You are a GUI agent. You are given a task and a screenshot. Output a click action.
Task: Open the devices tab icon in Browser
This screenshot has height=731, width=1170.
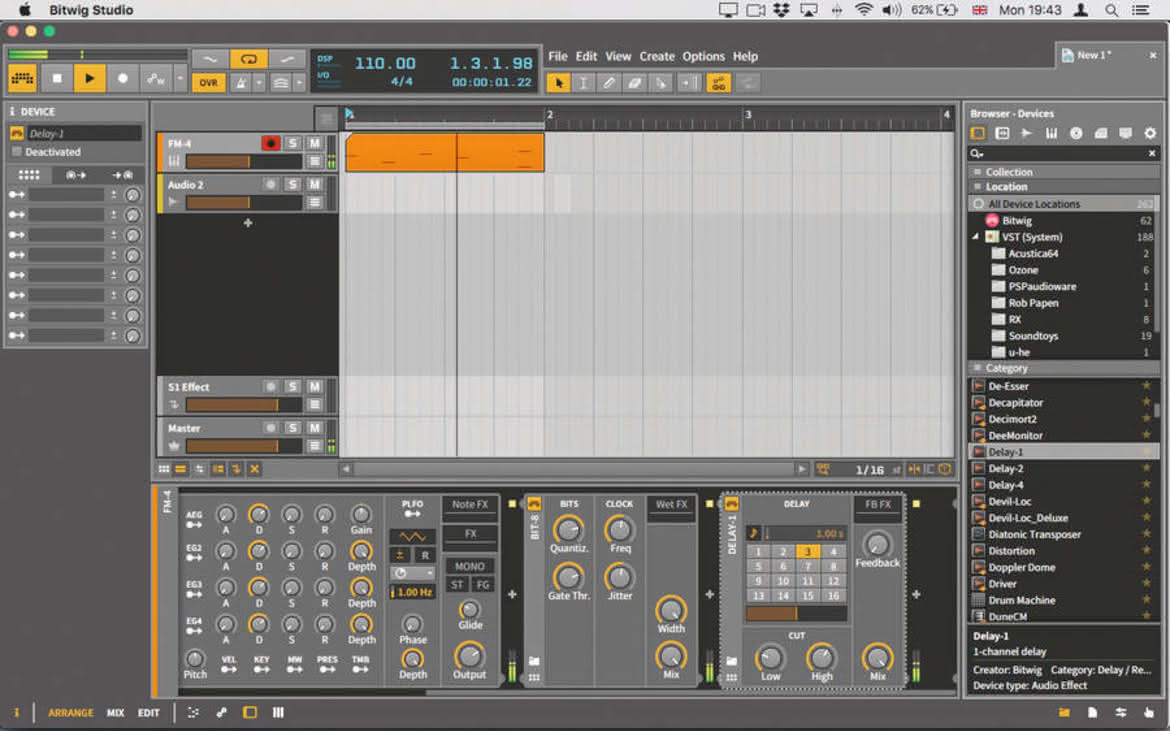coord(977,133)
